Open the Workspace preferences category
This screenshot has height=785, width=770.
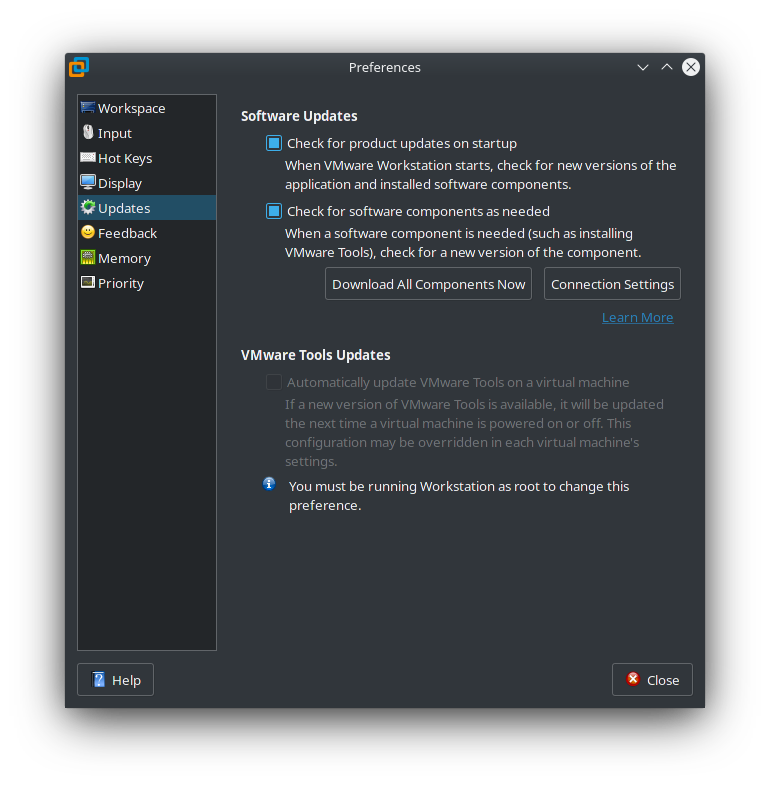click(x=131, y=108)
